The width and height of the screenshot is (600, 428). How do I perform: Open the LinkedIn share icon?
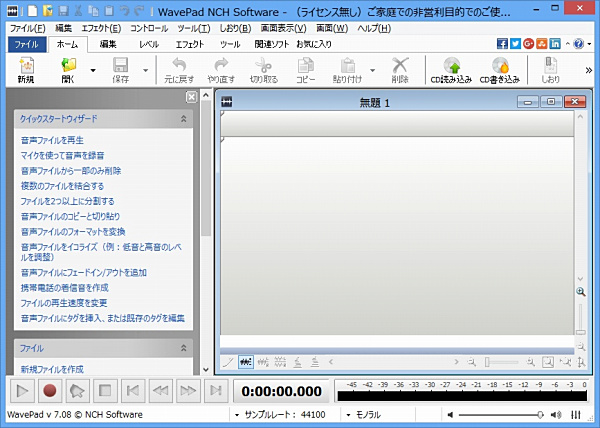[x=555, y=44]
